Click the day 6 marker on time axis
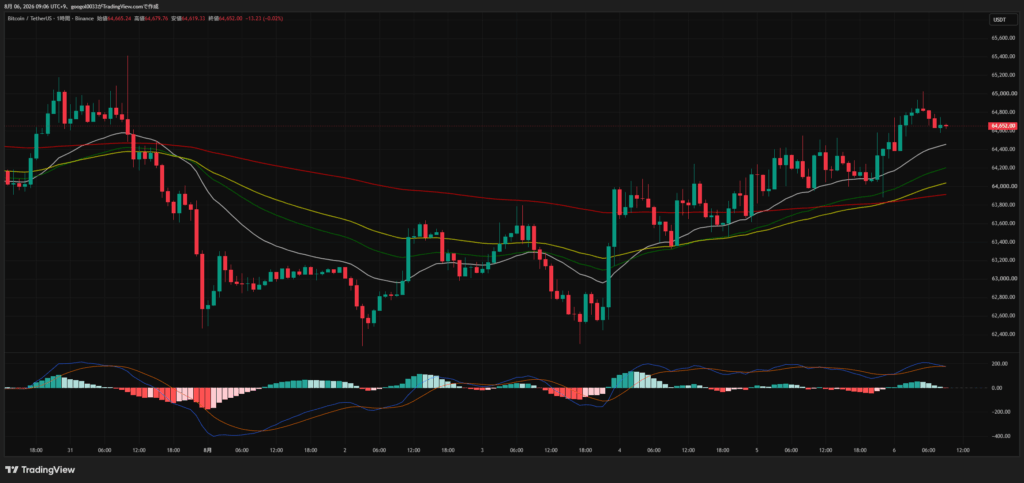1024x483 pixels. point(894,450)
